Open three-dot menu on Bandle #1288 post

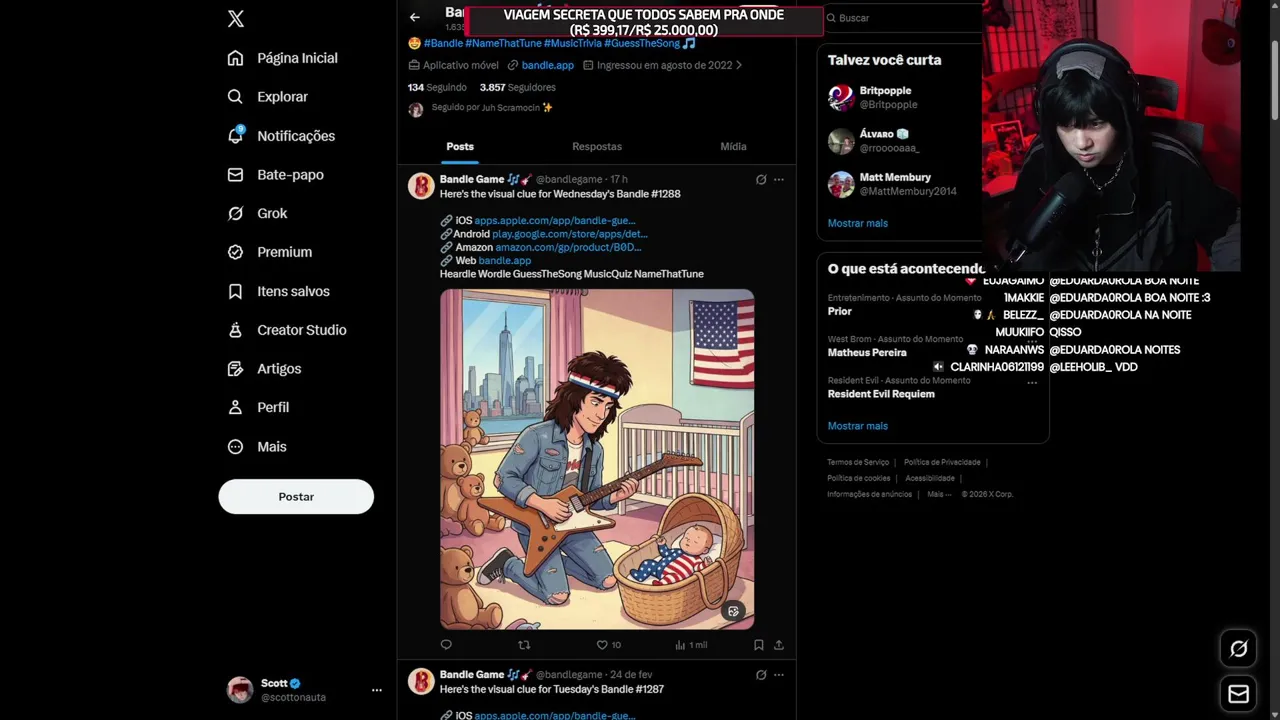[x=779, y=180]
